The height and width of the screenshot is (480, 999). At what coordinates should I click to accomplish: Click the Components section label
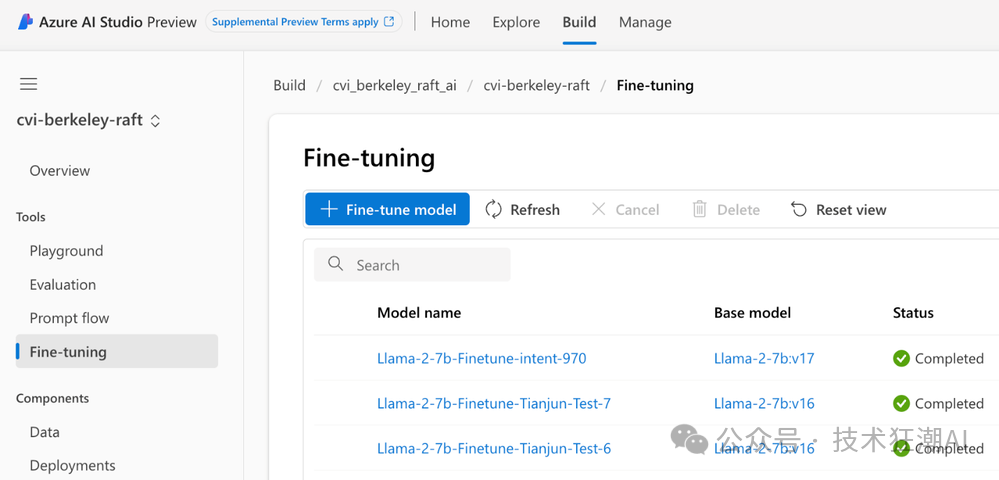pos(52,398)
